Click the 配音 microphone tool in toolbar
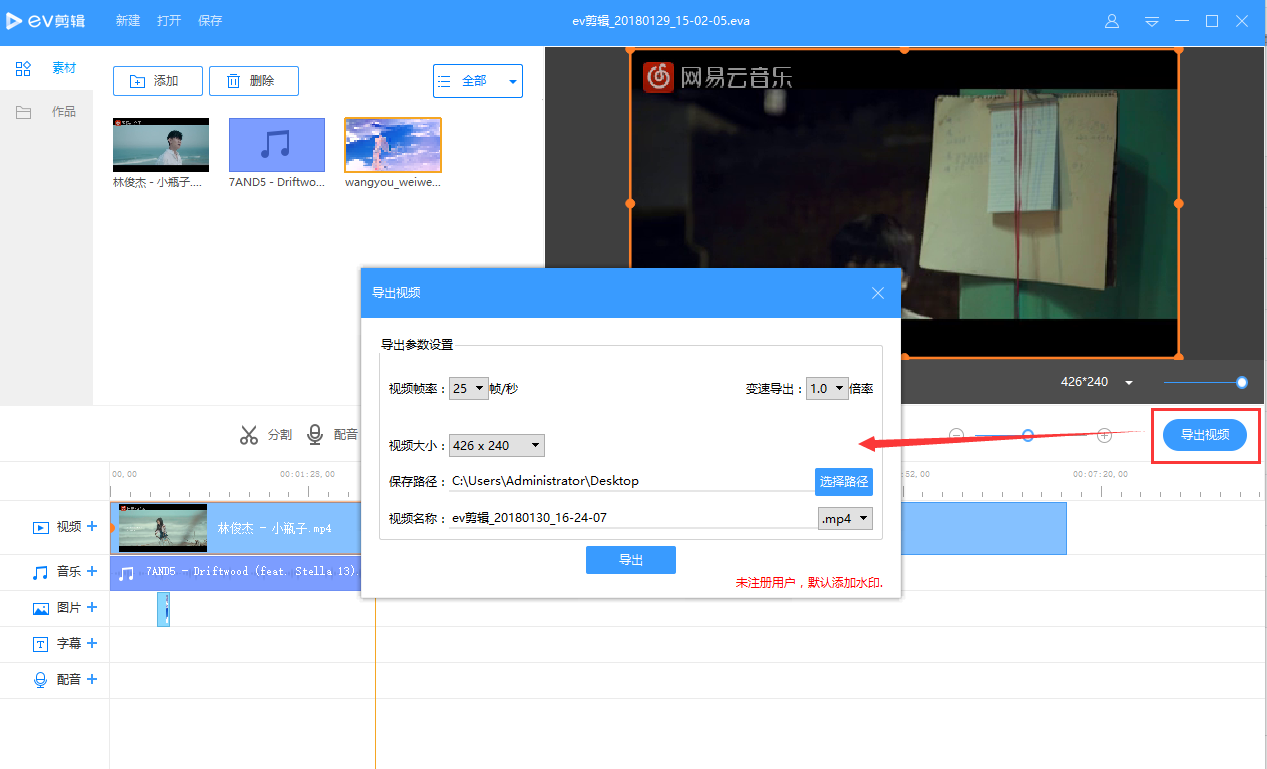Screen dimensions: 1267x769 [x=332, y=435]
